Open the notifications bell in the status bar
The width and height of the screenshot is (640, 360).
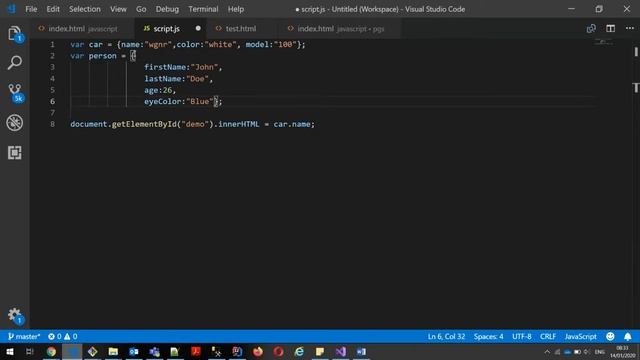pos(628,336)
